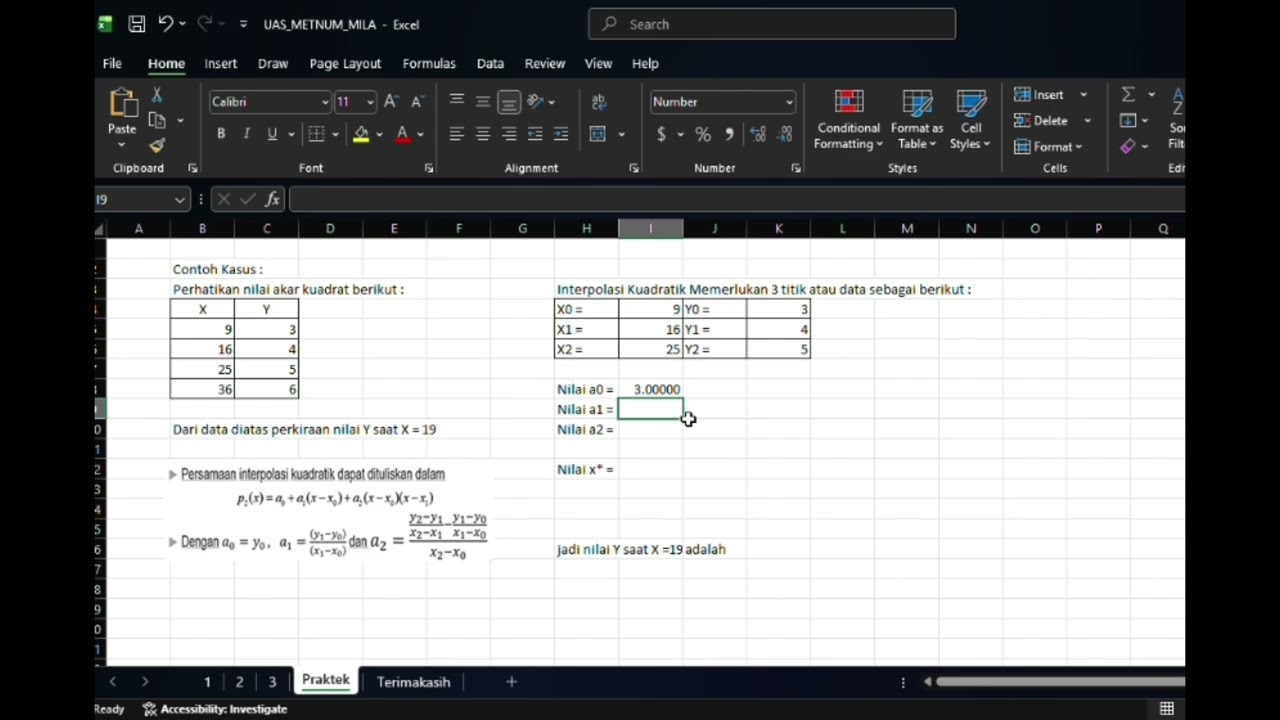Image resolution: width=1280 pixels, height=720 pixels.
Task: Increase font size with larger A icon
Action: click(x=391, y=102)
